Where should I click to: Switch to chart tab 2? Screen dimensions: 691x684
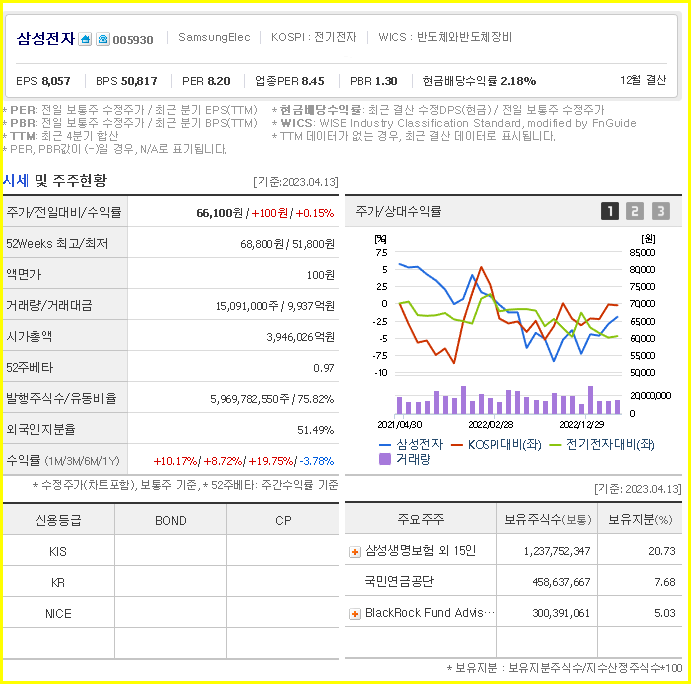click(635, 211)
